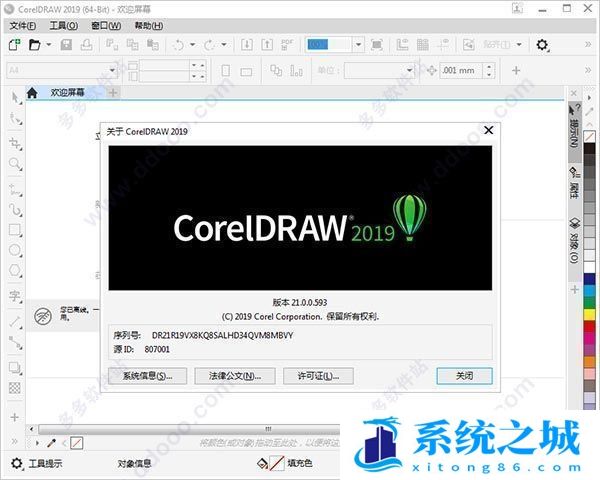Viewport: 600px width, 480px height.
Task: Click the nudge distance .001 mm field
Action: click(461, 70)
